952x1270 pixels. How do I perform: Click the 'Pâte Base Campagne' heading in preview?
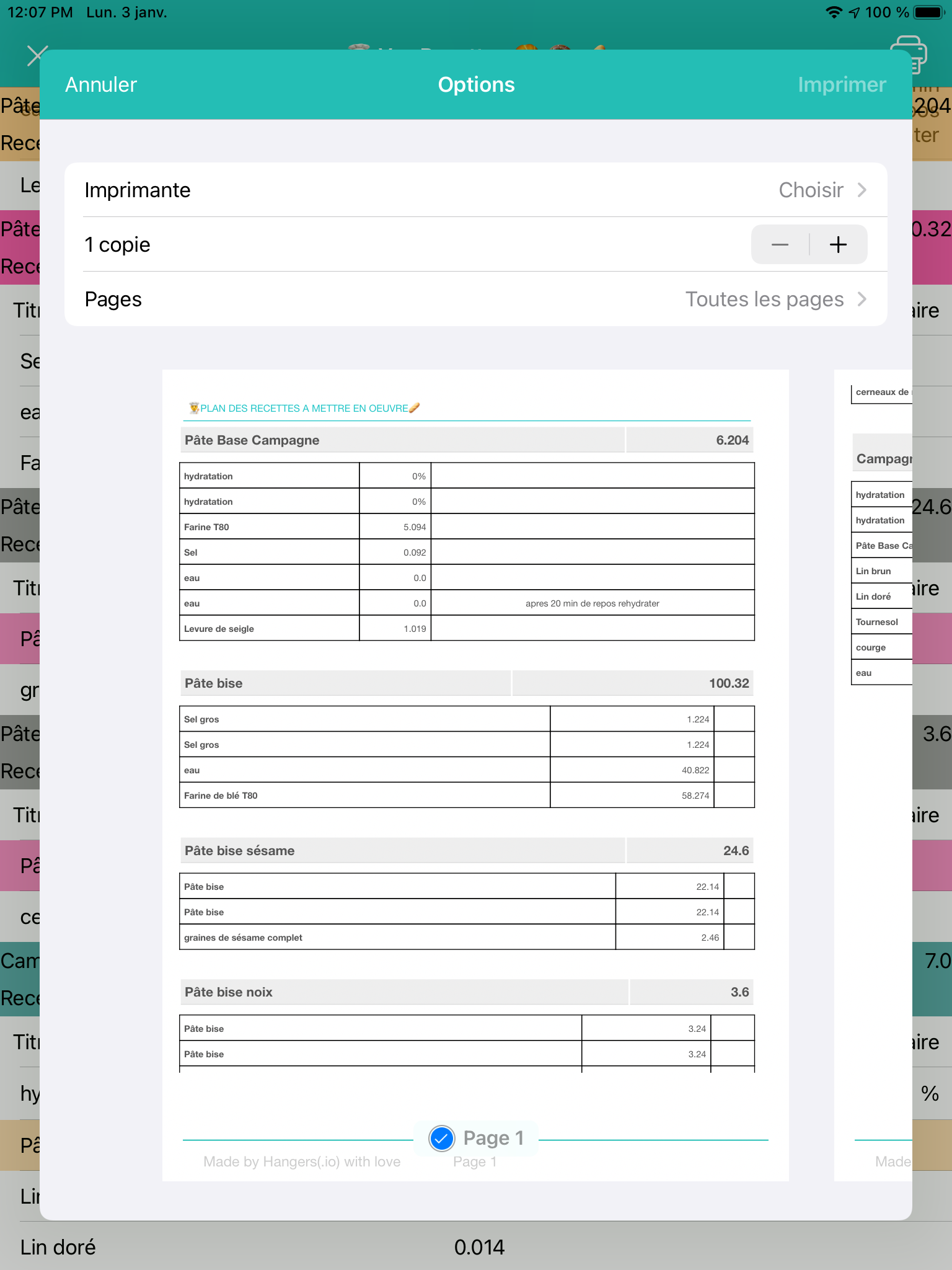[252, 440]
